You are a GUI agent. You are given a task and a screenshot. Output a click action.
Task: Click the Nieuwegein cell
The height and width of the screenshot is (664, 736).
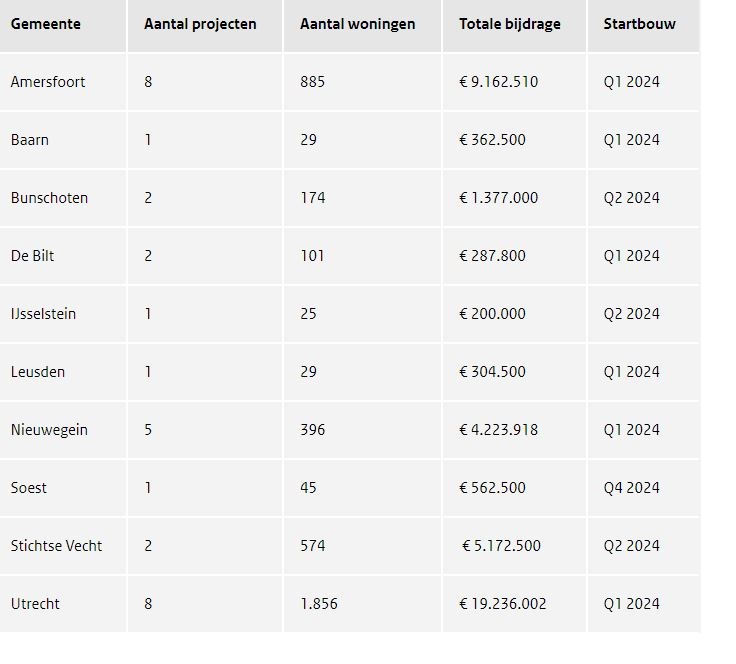pyautogui.click(x=49, y=430)
